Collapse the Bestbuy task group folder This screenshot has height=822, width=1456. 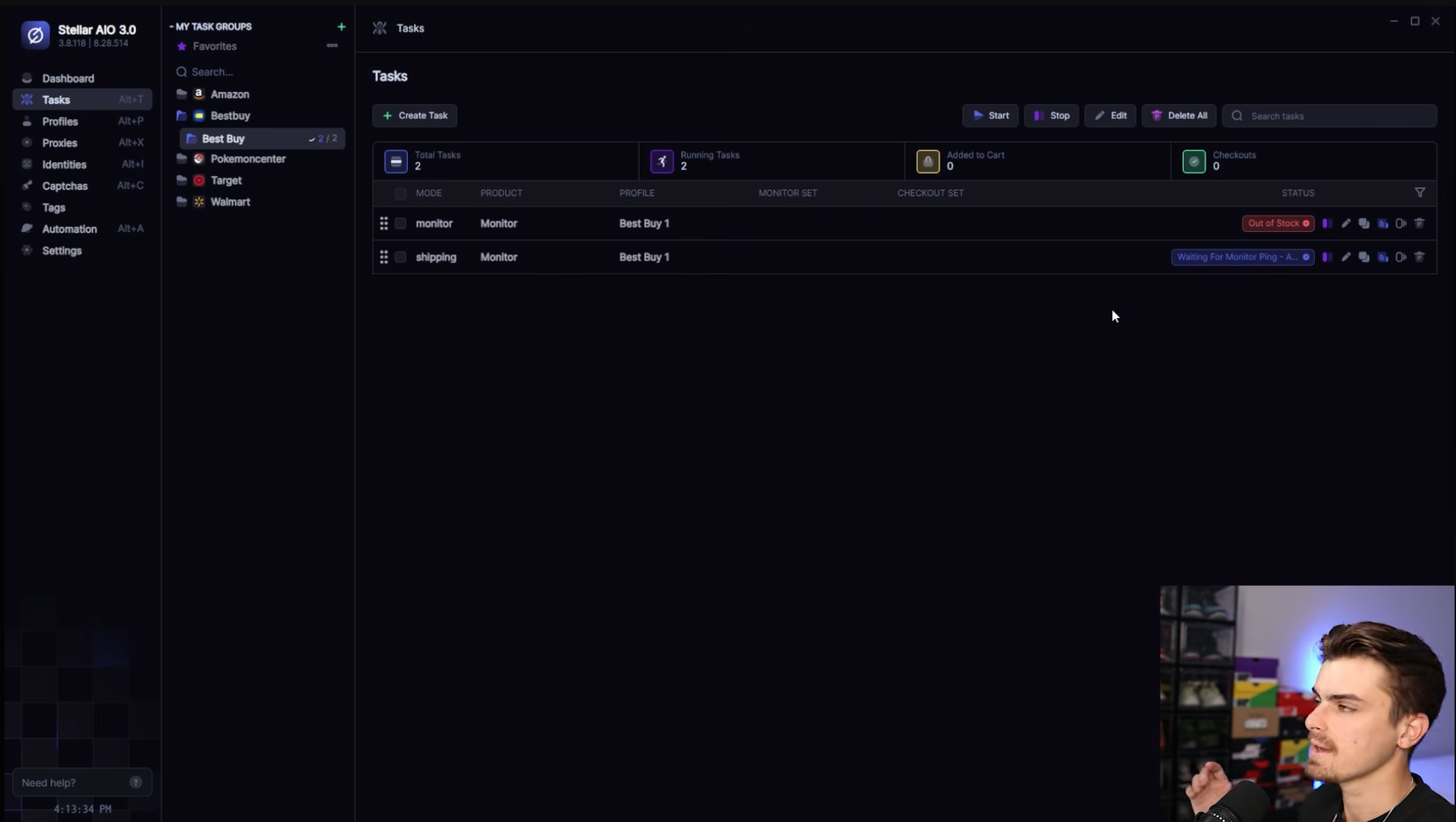click(x=181, y=116)
